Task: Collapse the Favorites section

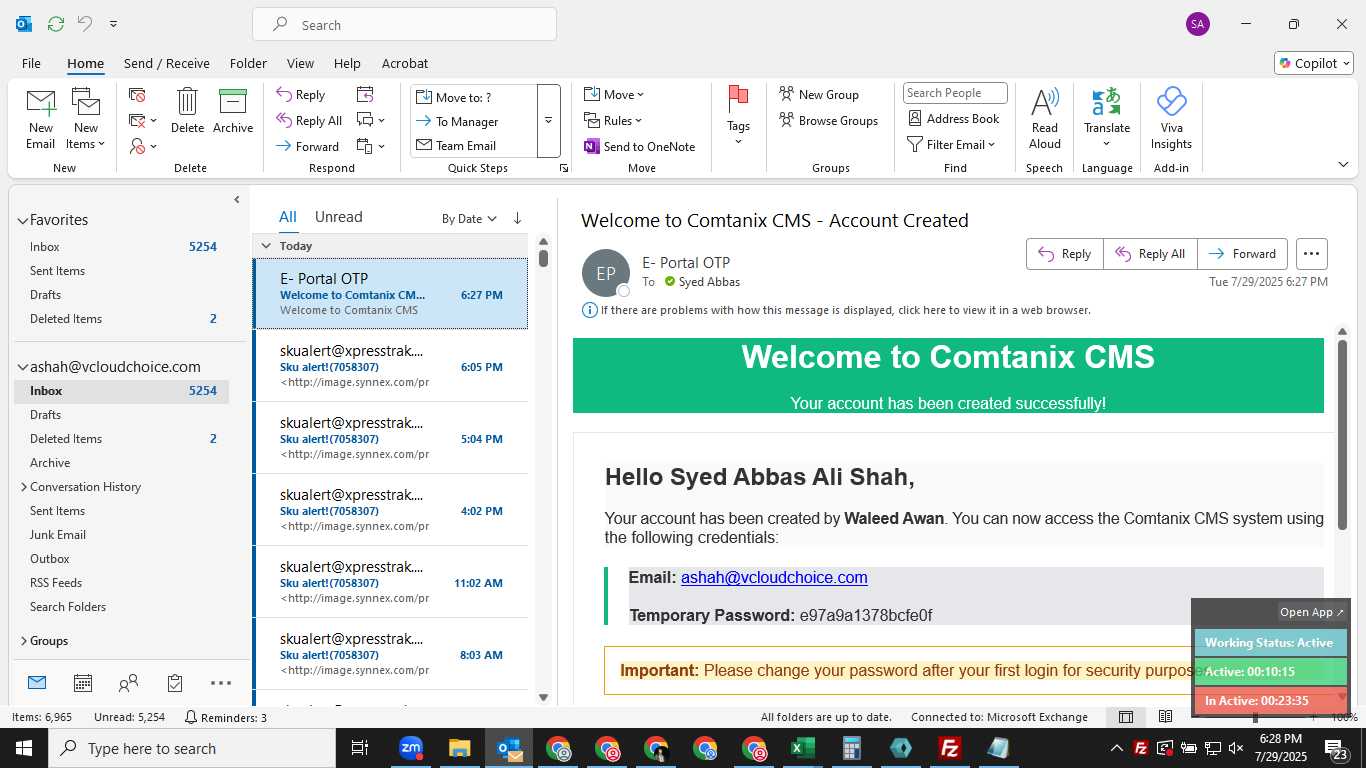Action: click(x=22, y=220)
